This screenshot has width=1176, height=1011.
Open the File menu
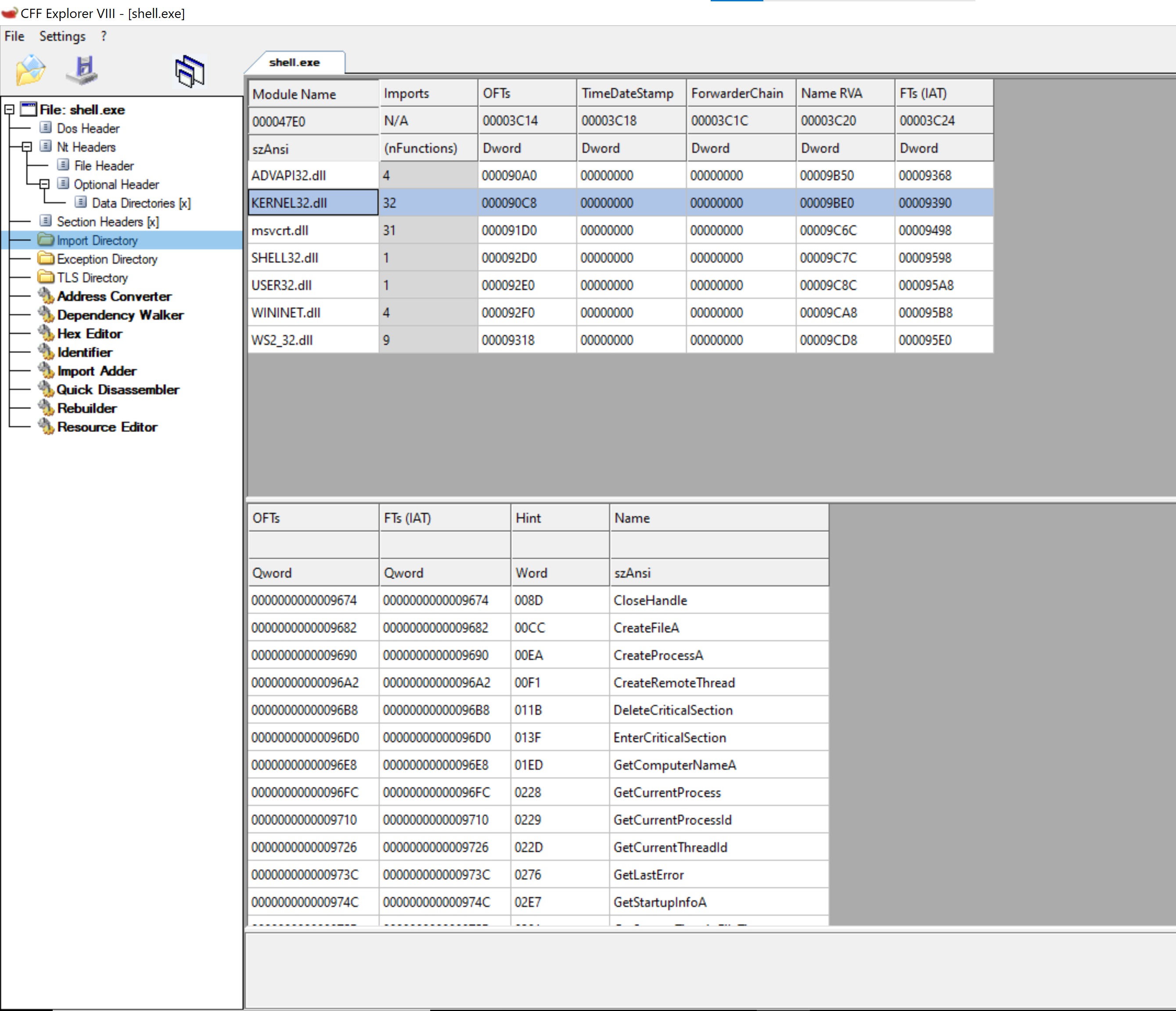coord(14,36)
